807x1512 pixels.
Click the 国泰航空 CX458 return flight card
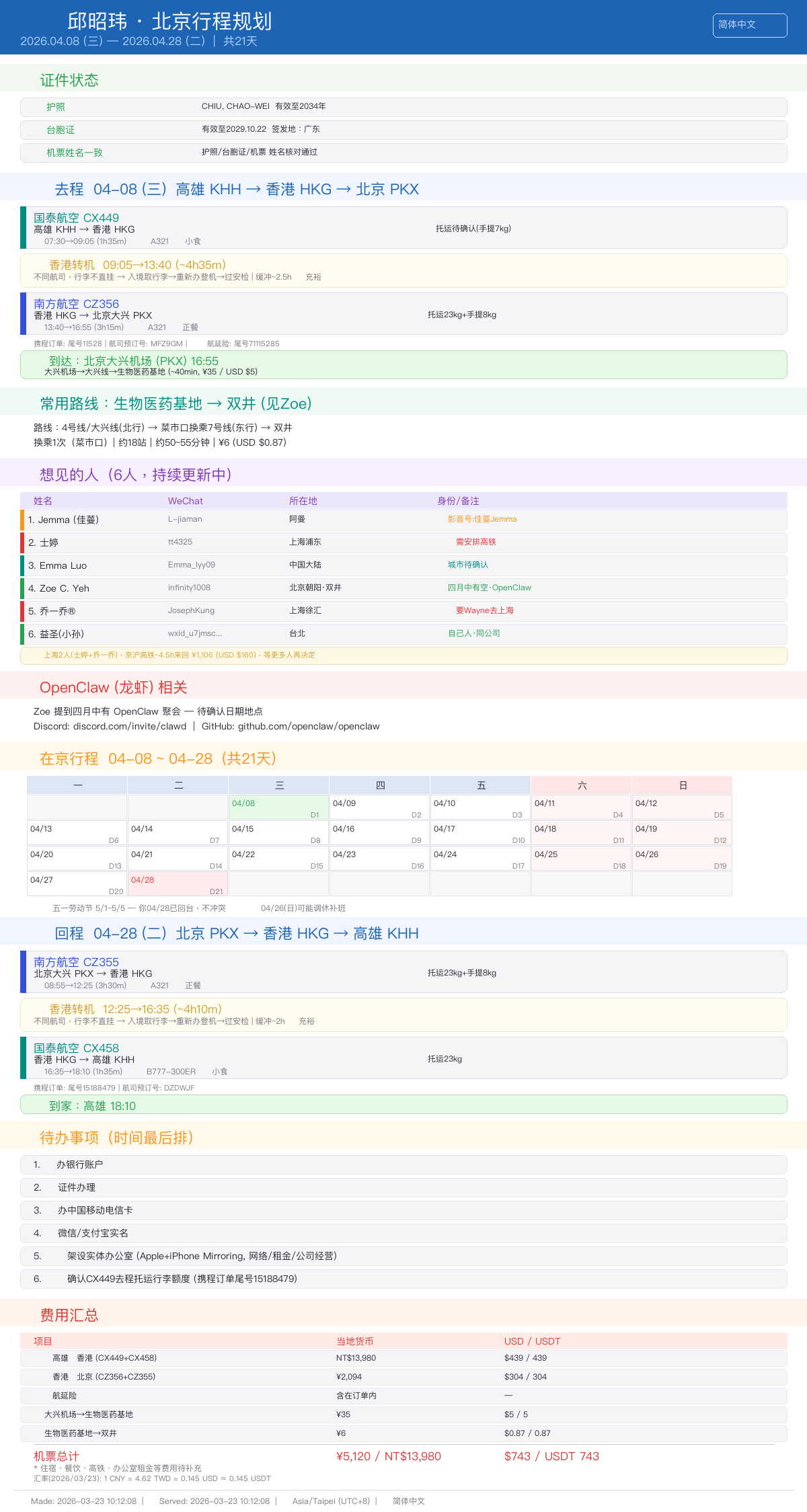403,1058
